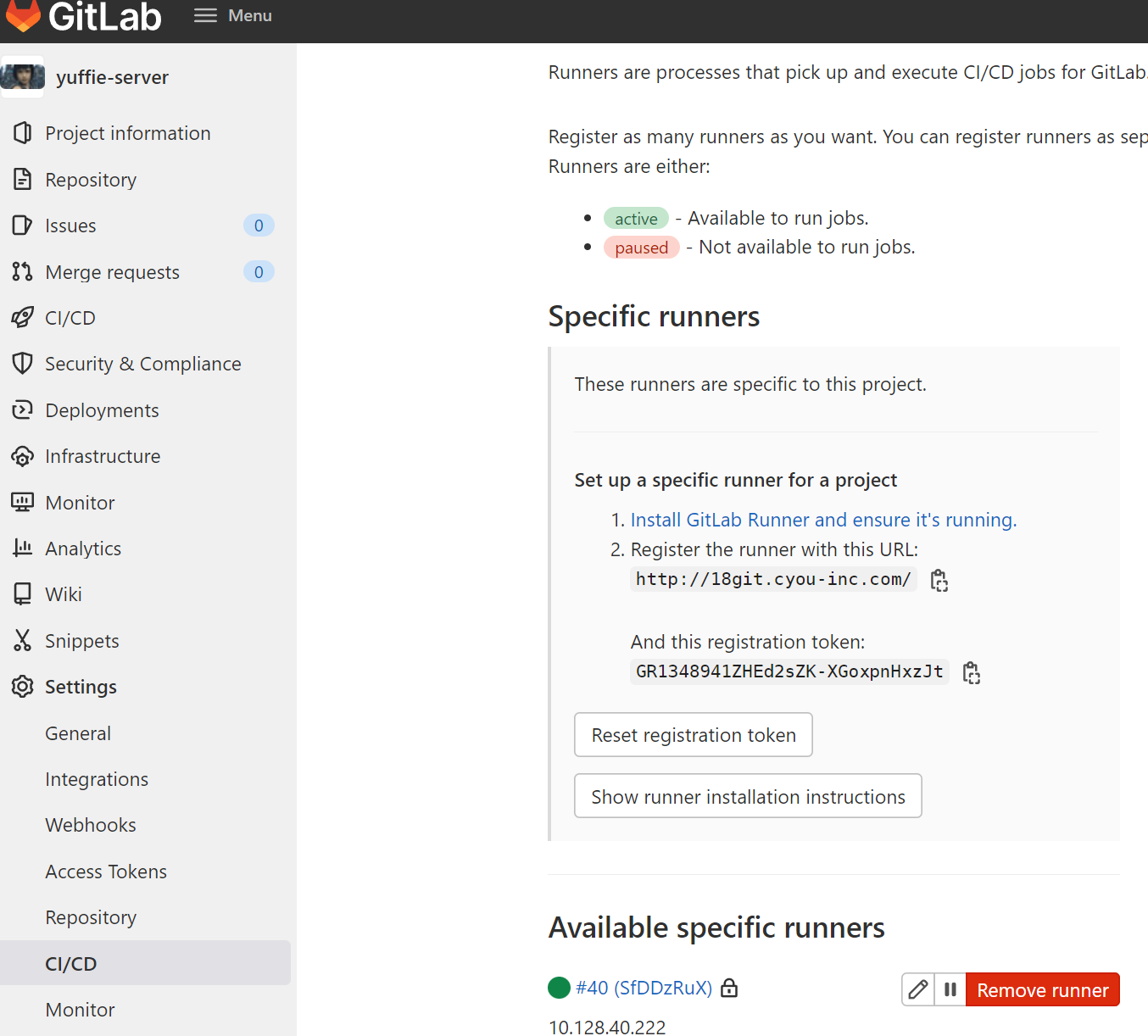The width and height of the screenshot is (1148, 1036).
Task: Click the Available specific runners heading
Action: pos(716,927)
